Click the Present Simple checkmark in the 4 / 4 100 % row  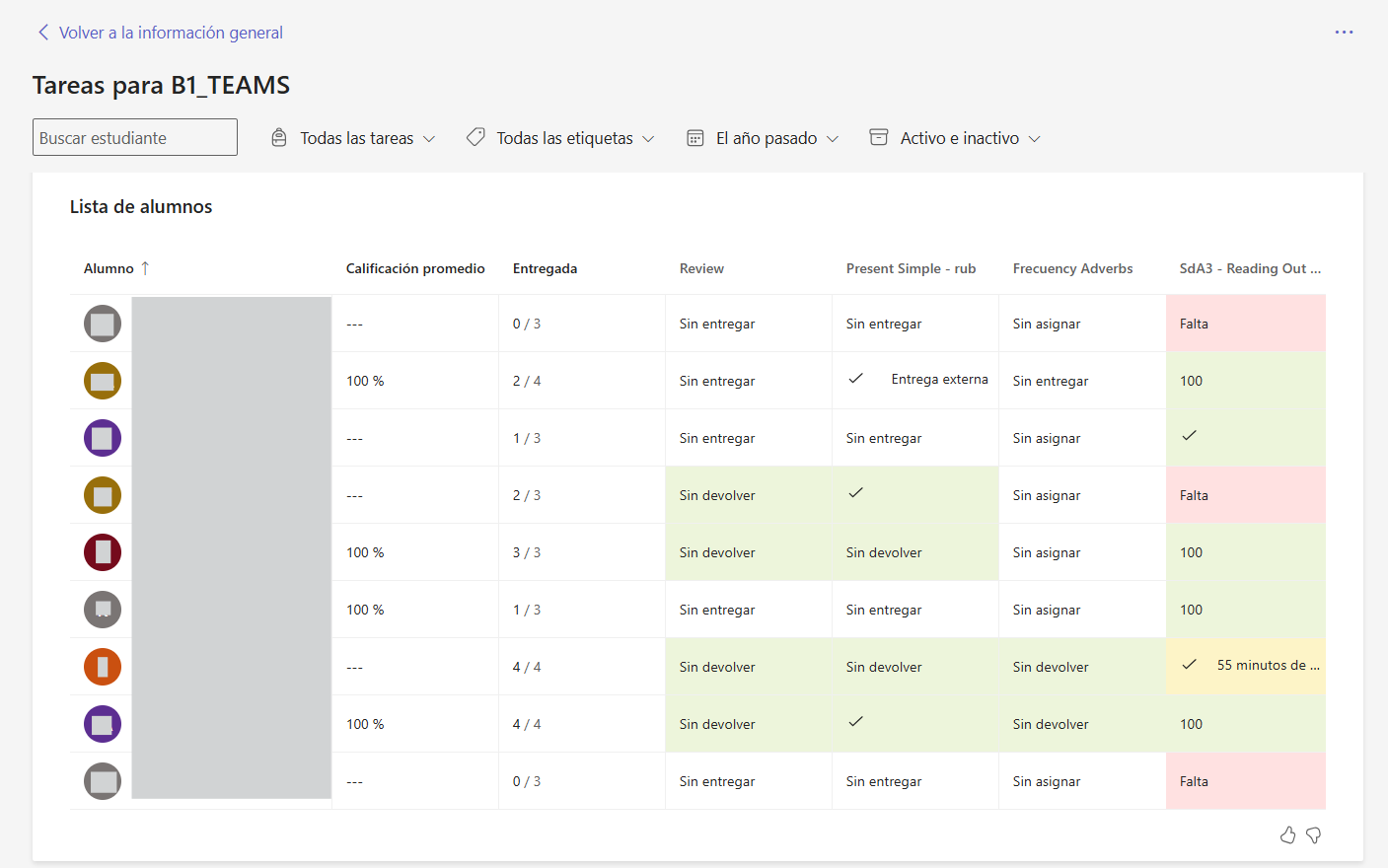[x=855, y=721]
